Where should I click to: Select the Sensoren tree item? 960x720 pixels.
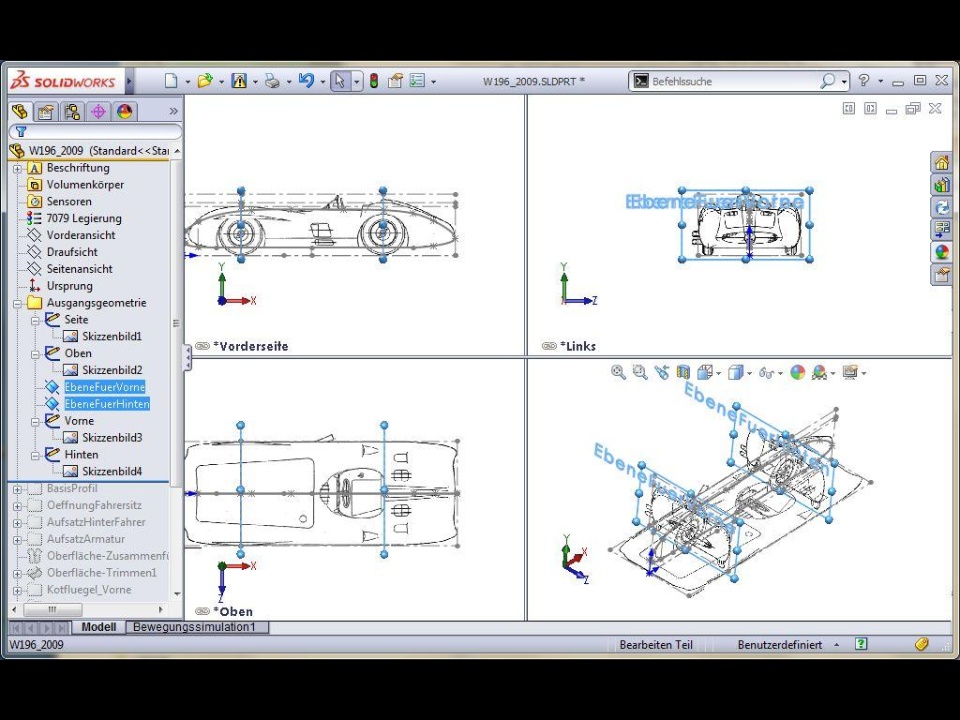(69, 201)
